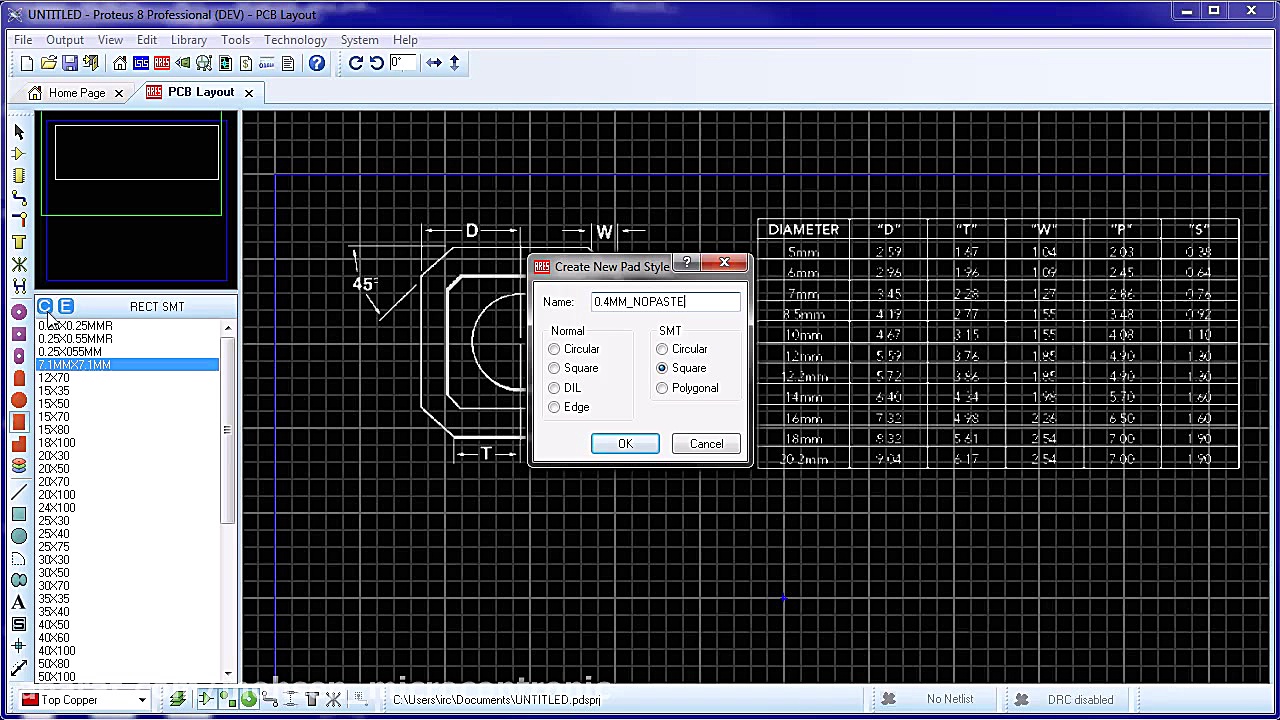The image size is (1280, 720).
Task: Open the File menu
Action: tap(23, 40)
